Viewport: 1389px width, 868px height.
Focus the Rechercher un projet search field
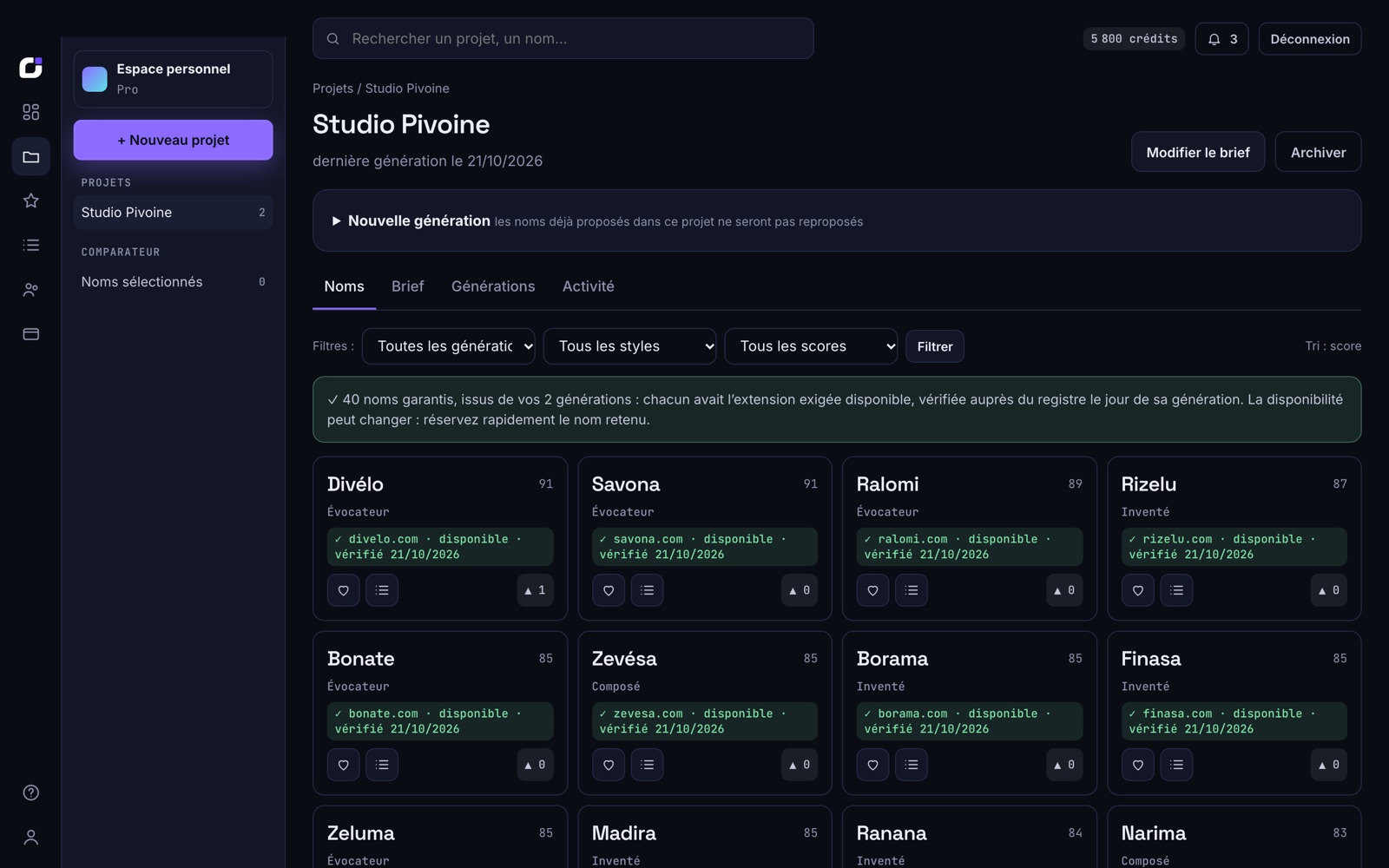tap(563, 38)
